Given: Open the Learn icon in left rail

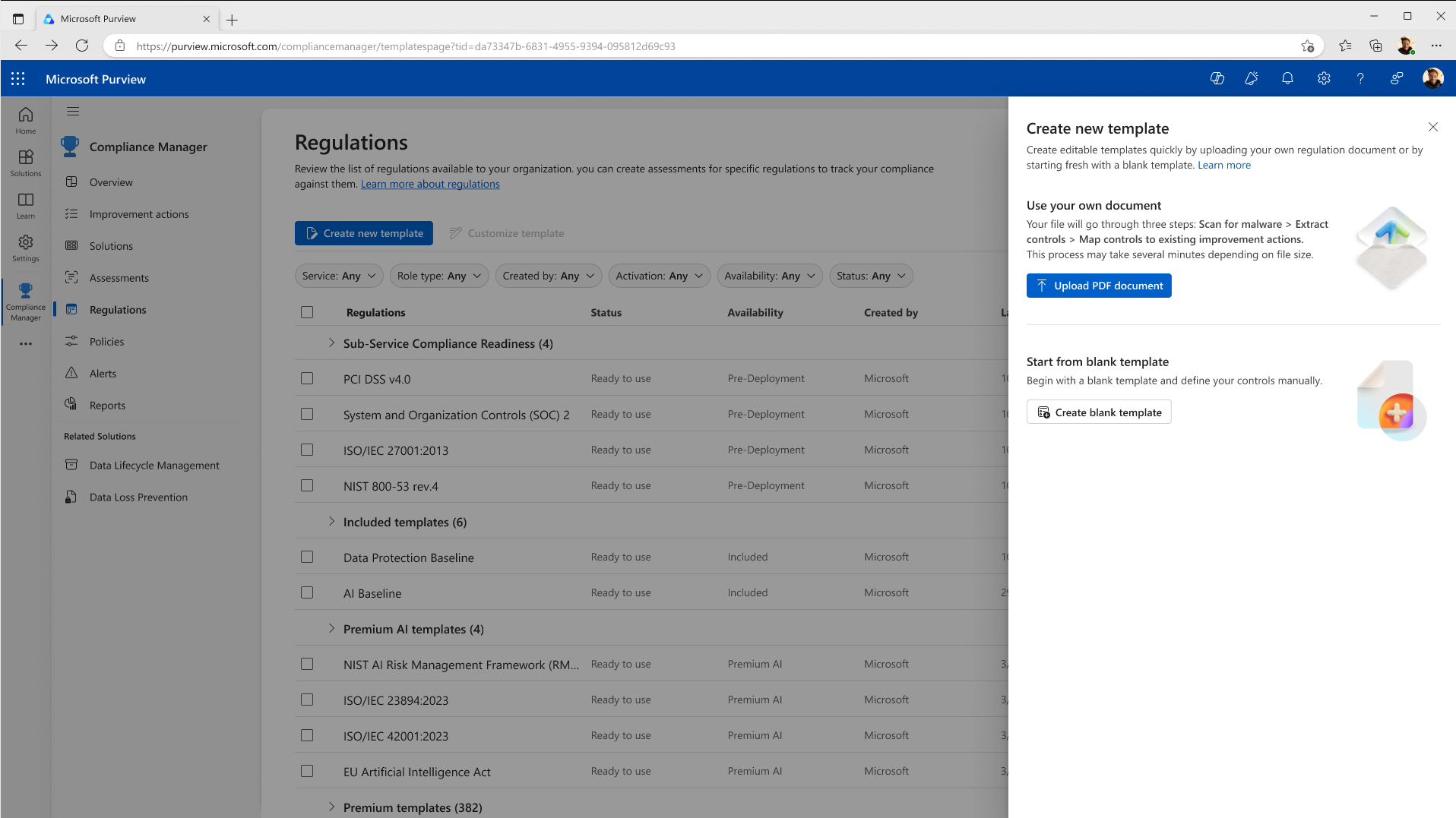Looking at the screenshot, I should click(x=26, y=205).
